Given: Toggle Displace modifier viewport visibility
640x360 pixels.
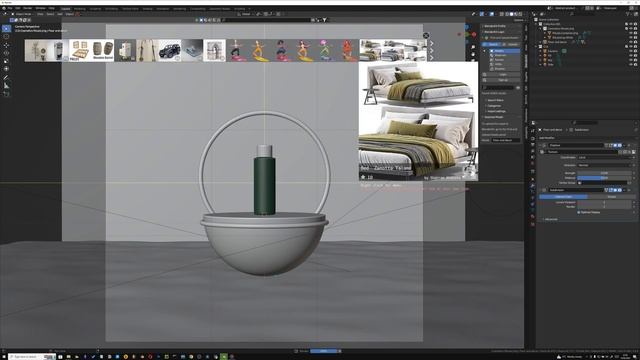Looking at the screenshot, I should coord(615,145).
